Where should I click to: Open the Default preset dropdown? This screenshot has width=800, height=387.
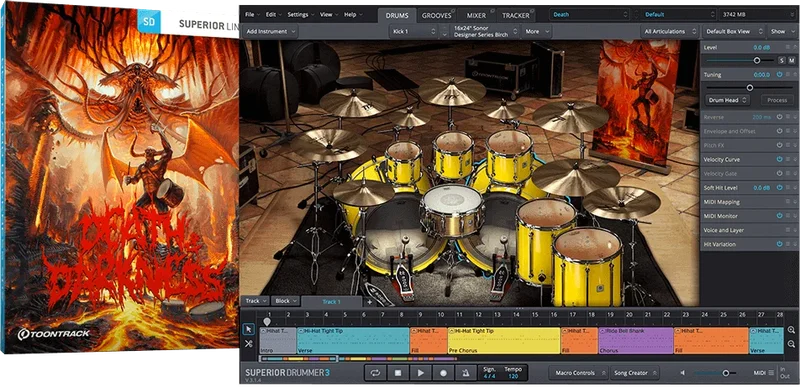(678, 15)
